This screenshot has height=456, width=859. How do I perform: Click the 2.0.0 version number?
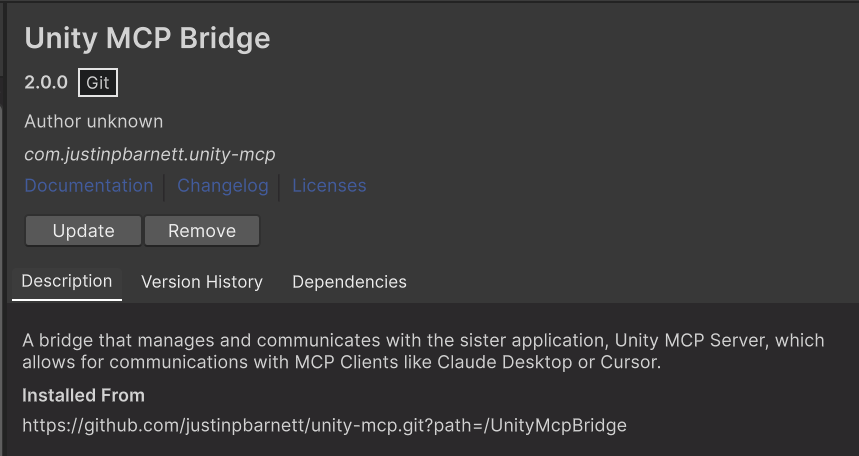click(46, 83)
